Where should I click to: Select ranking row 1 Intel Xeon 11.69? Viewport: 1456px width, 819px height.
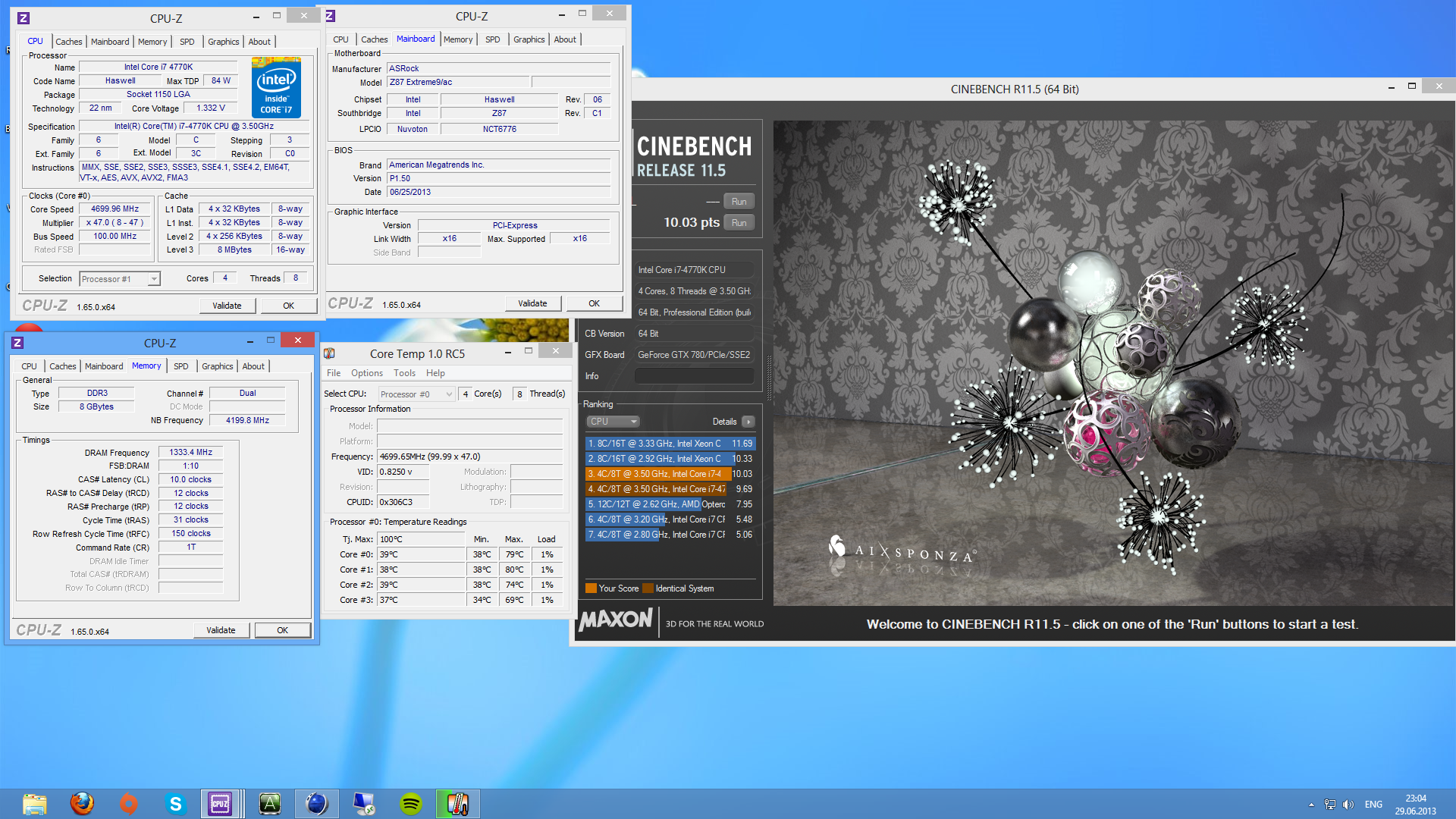point(670,444)
